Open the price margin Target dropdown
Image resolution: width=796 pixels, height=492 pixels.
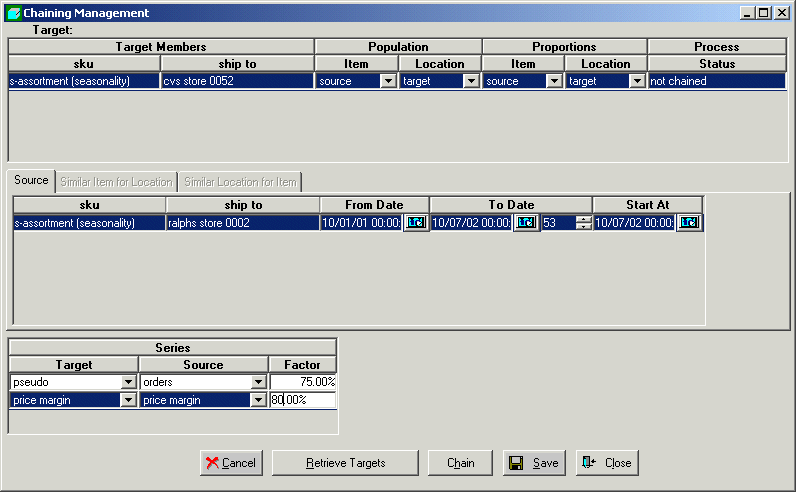coord(128,400)
